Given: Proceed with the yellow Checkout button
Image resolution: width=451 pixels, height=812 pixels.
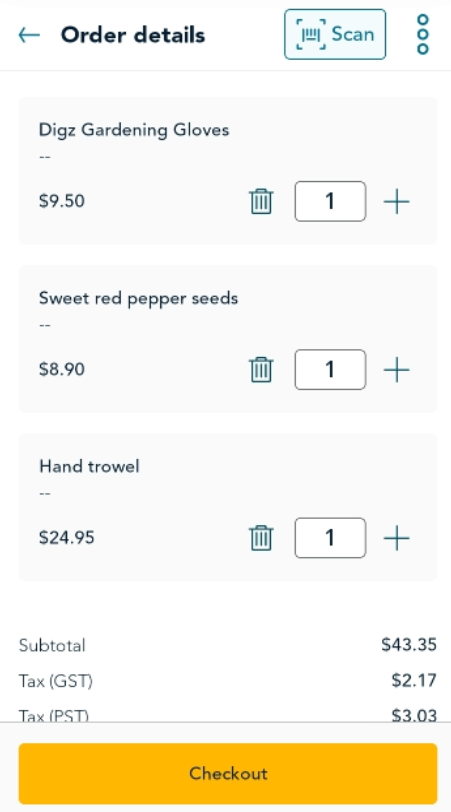Looking at the screenshot, I should click(x=228, y=774).
